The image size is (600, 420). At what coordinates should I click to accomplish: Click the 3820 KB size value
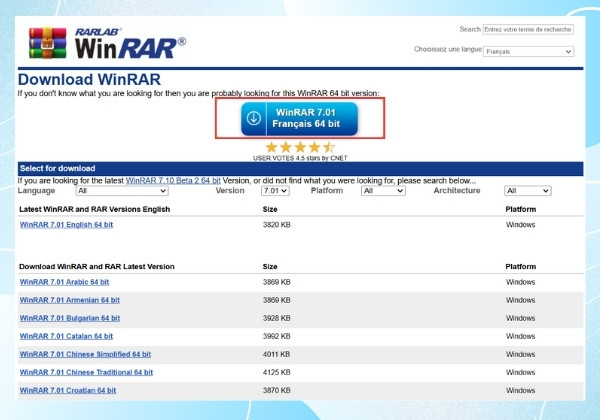(276, 225)
